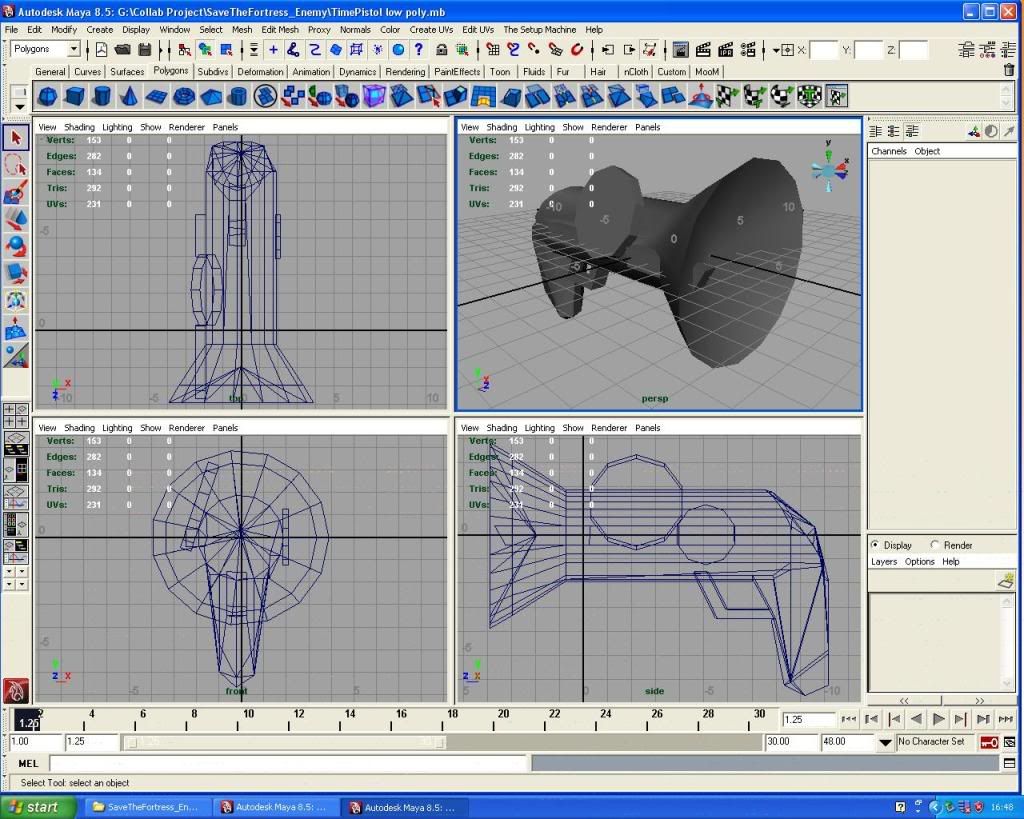Switch to the Surfaces shelf tab
This screenshot has height=819, width=1024.
tap(127, 72)
